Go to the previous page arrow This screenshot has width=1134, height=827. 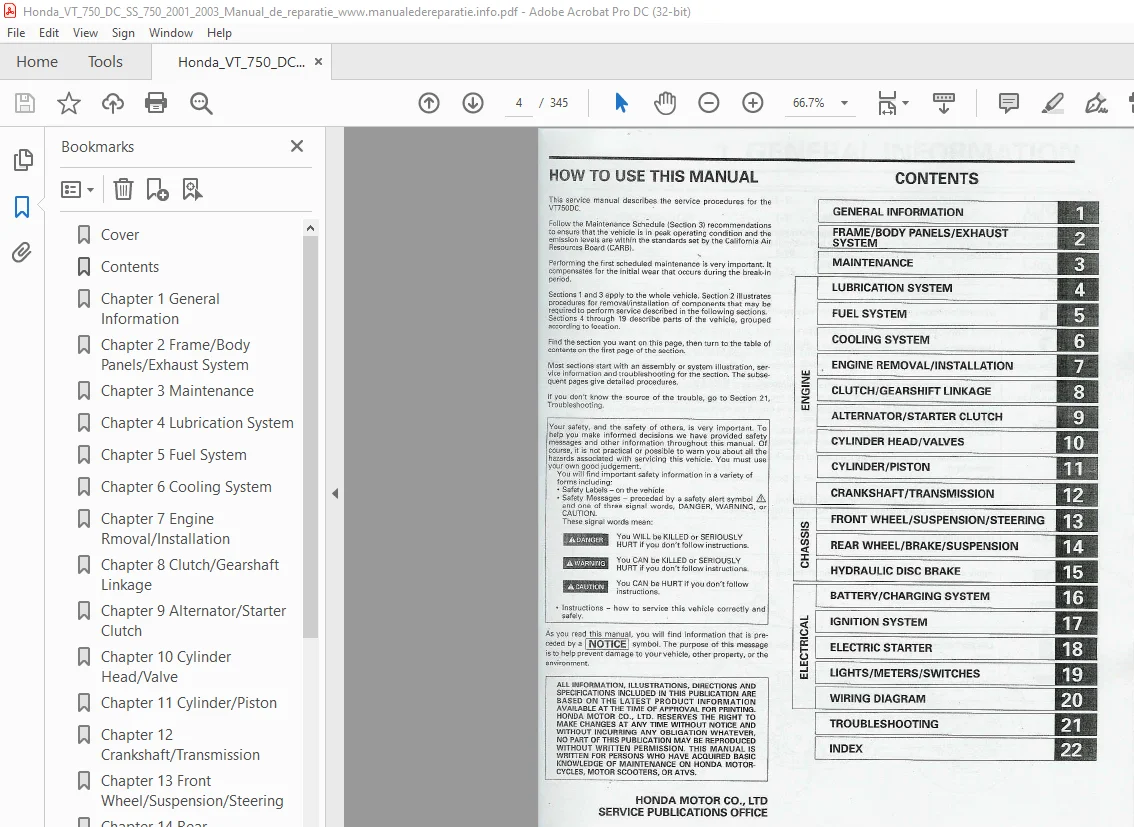pyautogui.click(x=429, y=103)
